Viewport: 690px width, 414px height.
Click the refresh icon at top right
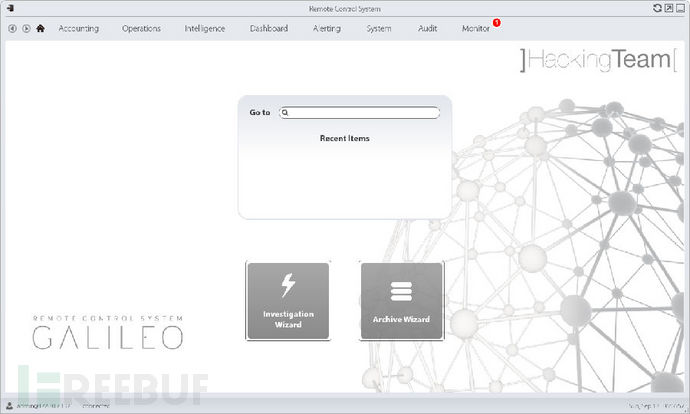click(x=657, y=8)
